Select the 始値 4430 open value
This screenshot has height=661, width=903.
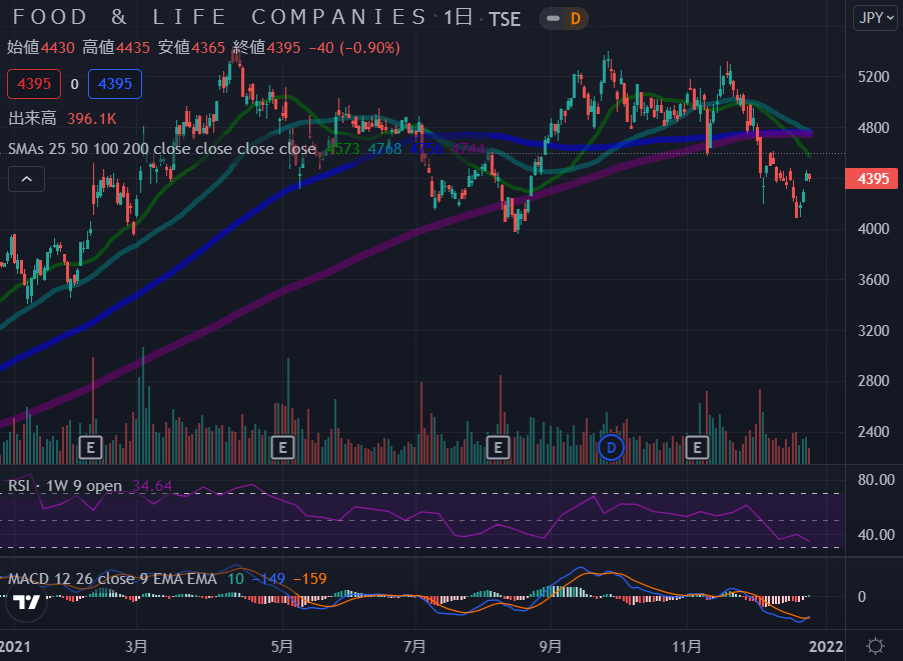point(41,47)
